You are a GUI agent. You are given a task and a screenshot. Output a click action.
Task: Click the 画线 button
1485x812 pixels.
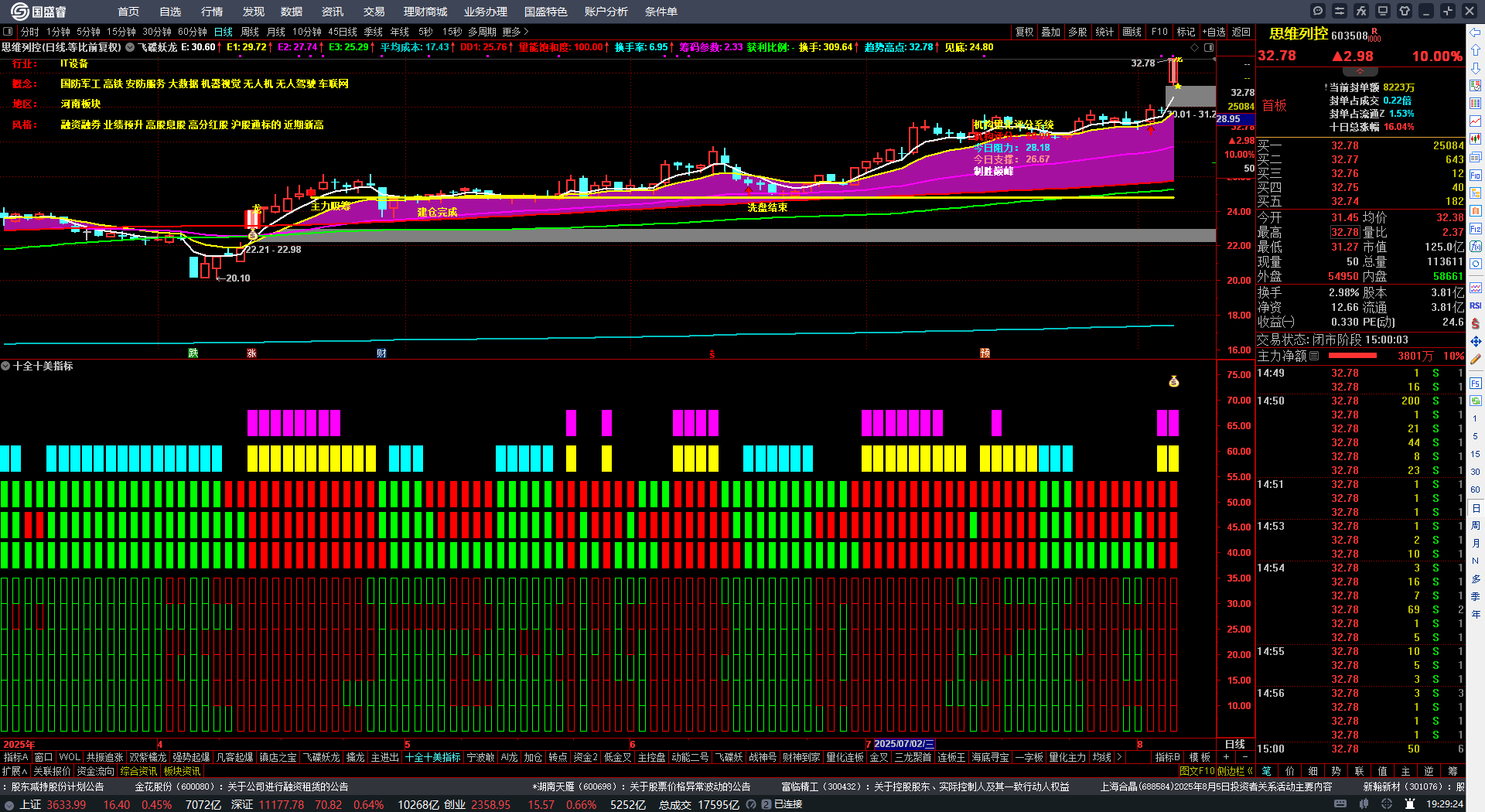[x=1132, y=32]
